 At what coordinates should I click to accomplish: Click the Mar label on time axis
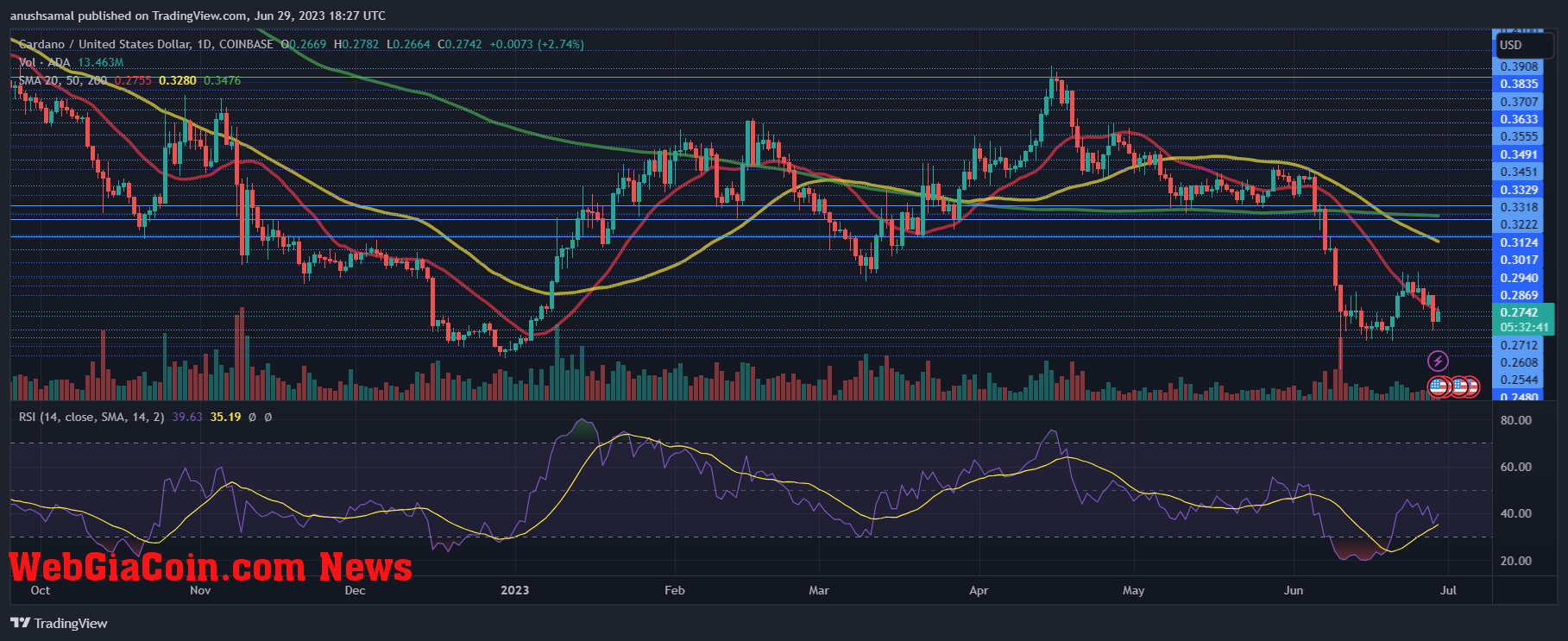[x=819, y=590]
